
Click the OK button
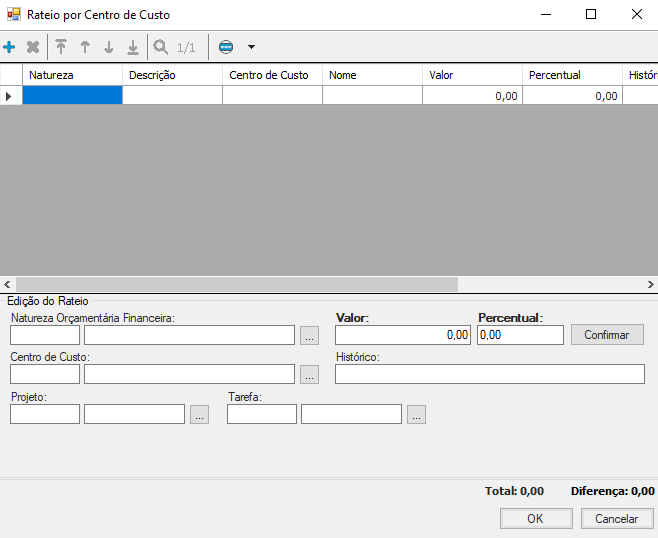point(536,519)
